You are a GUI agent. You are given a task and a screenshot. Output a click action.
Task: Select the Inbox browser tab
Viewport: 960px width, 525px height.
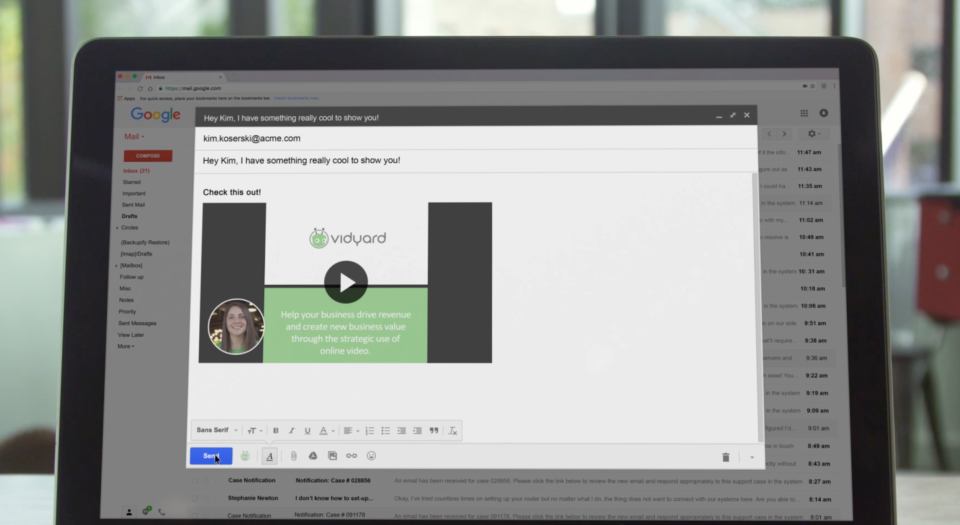[x=184, y=77]
